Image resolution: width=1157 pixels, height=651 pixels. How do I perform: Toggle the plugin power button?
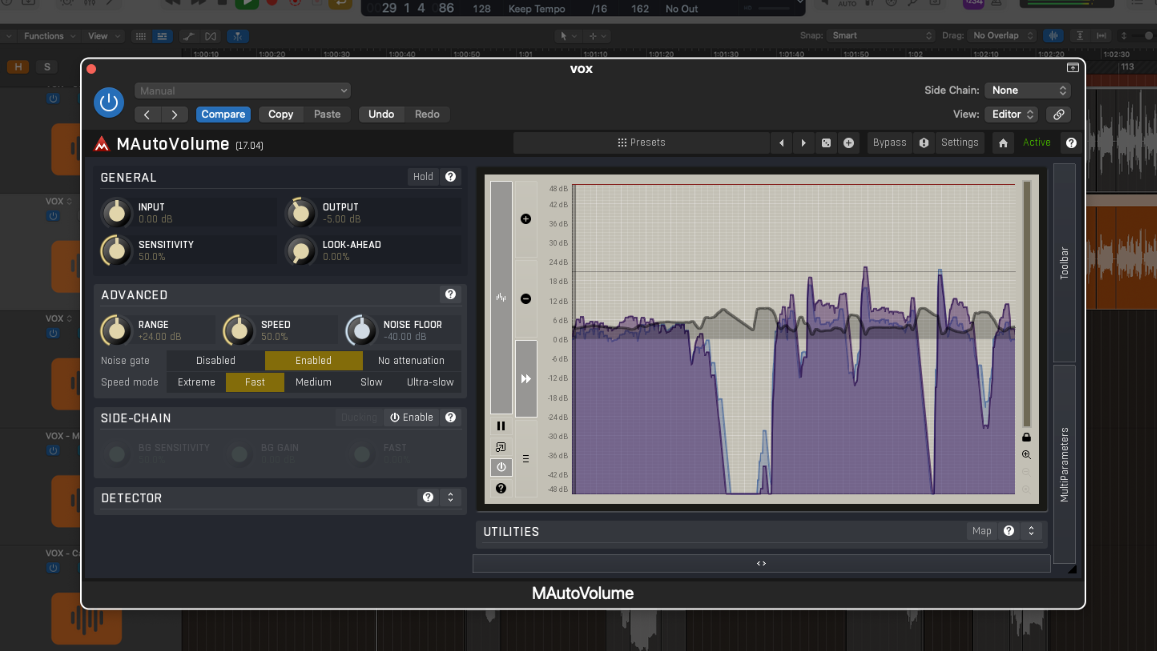(x=108, y=102)
